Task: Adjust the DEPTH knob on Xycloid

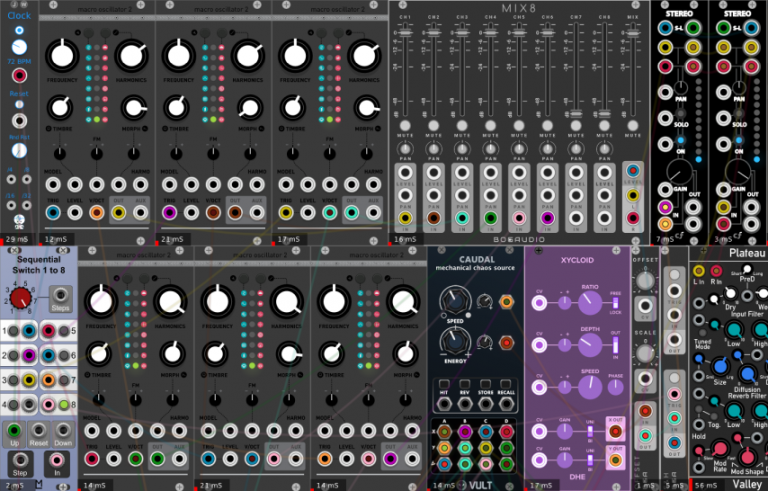Action: (x=590, y=345)
